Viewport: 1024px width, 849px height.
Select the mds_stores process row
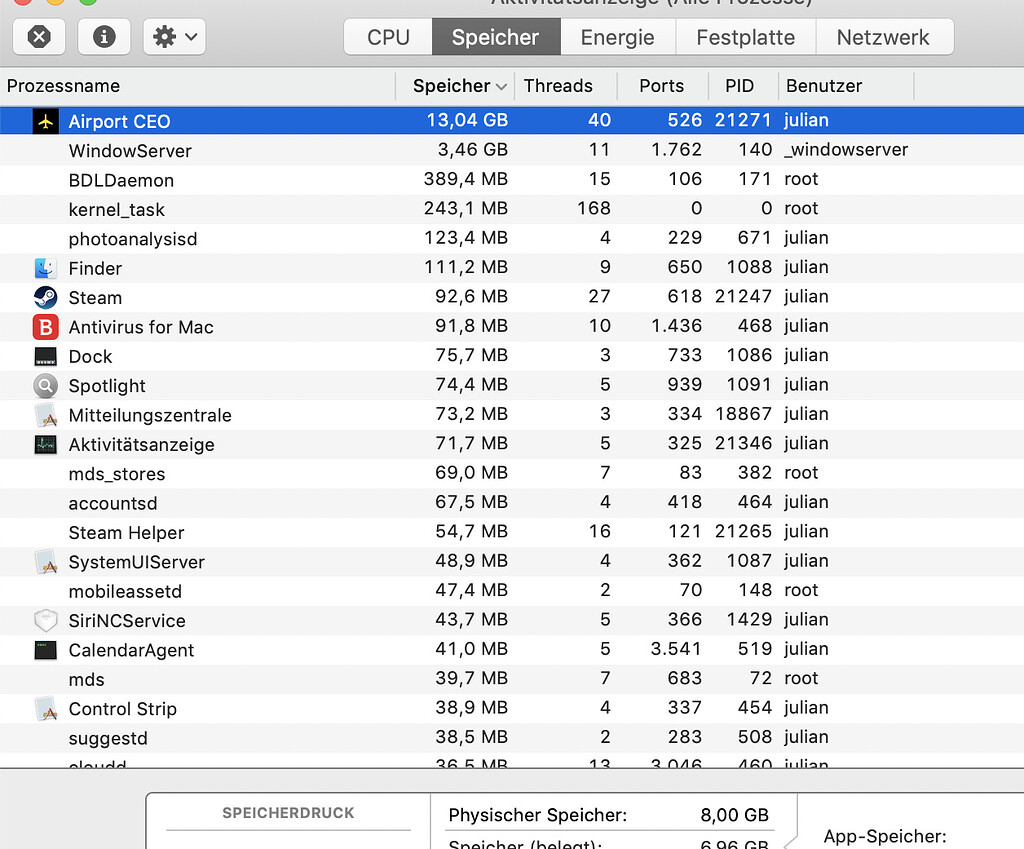click(512, 473)
